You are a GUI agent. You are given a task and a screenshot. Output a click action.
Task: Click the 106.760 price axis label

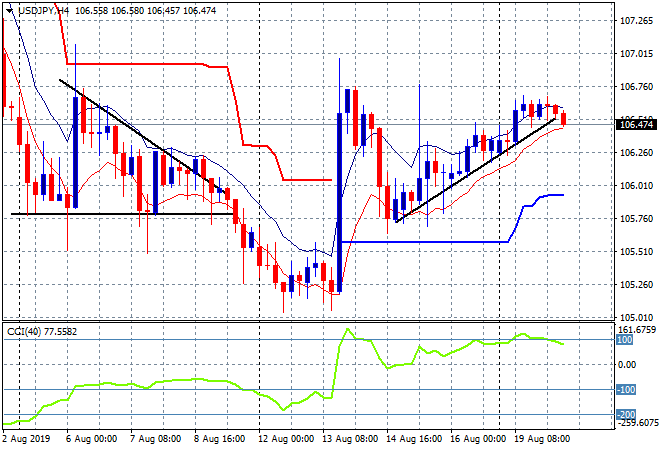[636, 87]
